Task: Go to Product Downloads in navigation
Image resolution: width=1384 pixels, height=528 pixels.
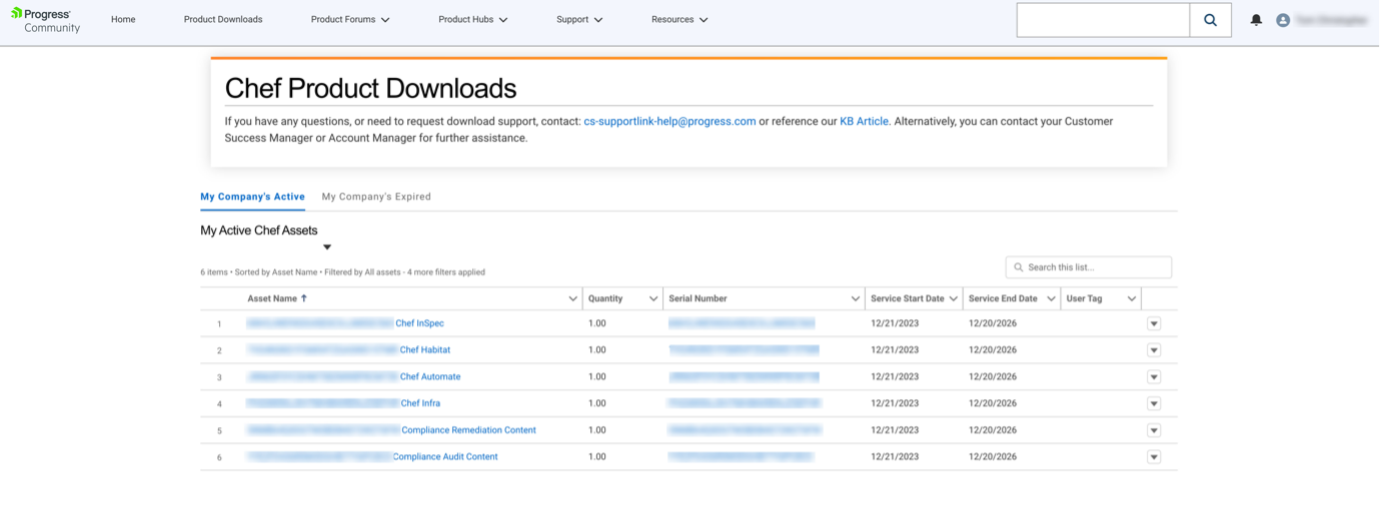Action: point(223,20)
